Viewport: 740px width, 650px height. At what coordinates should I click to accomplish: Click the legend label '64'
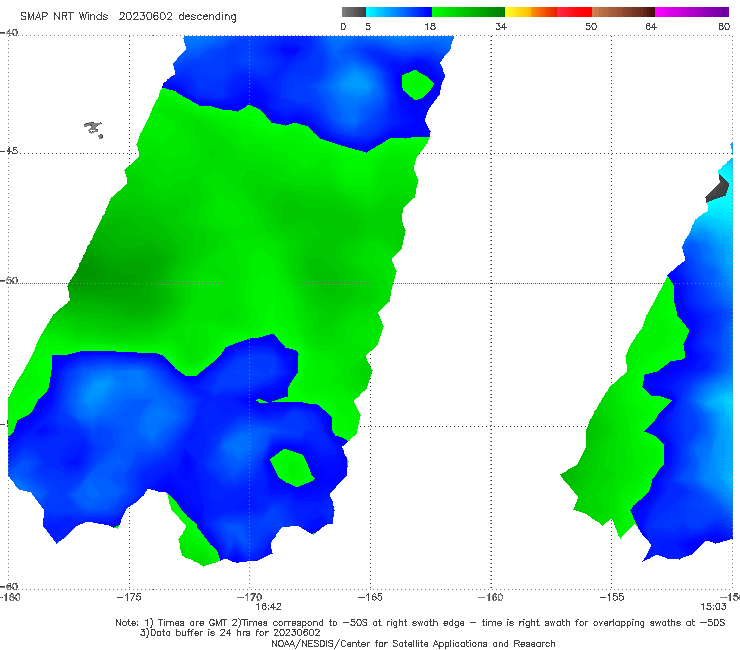pos(651,26)
